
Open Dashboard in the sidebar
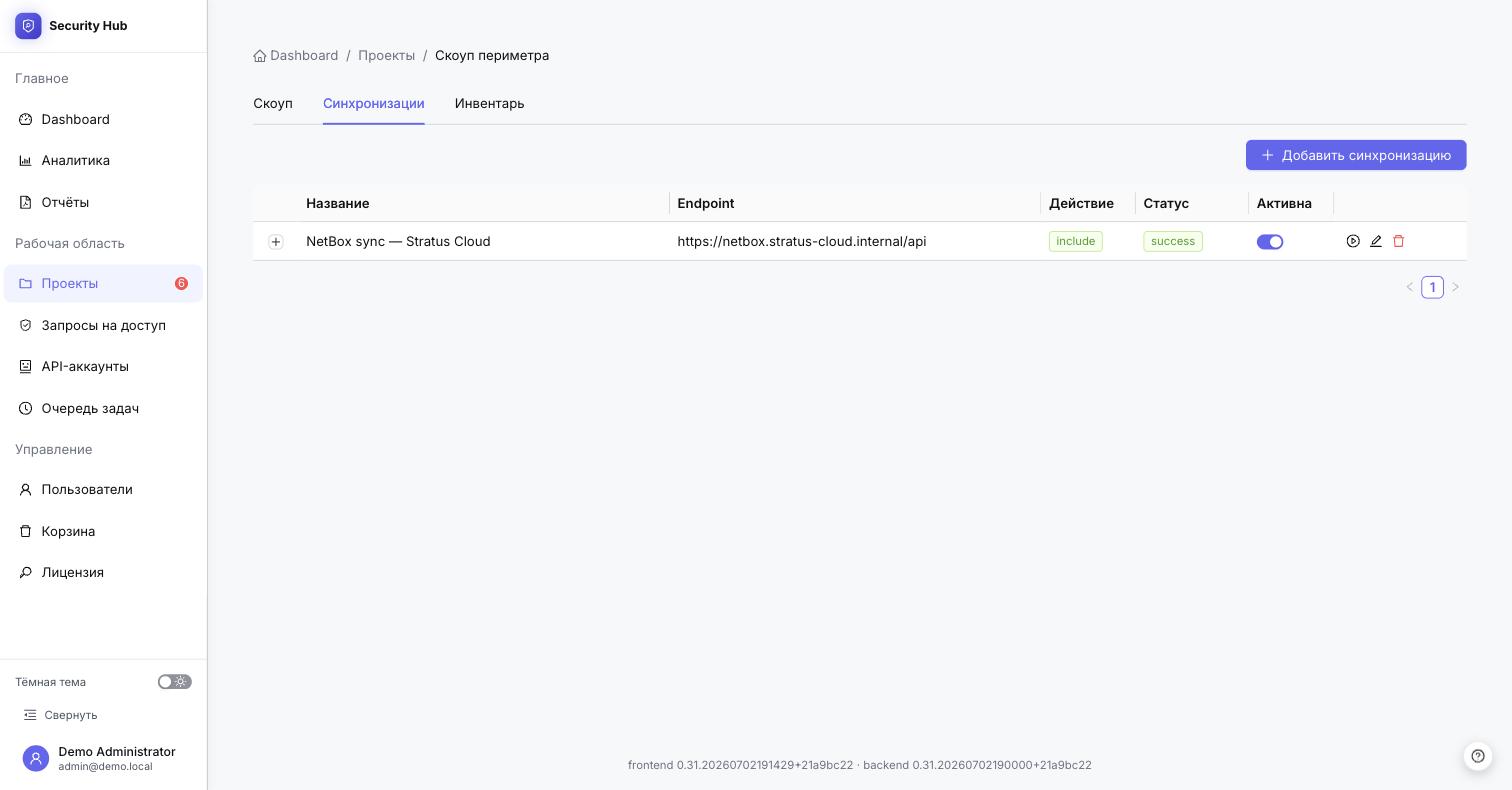(103, 119)
